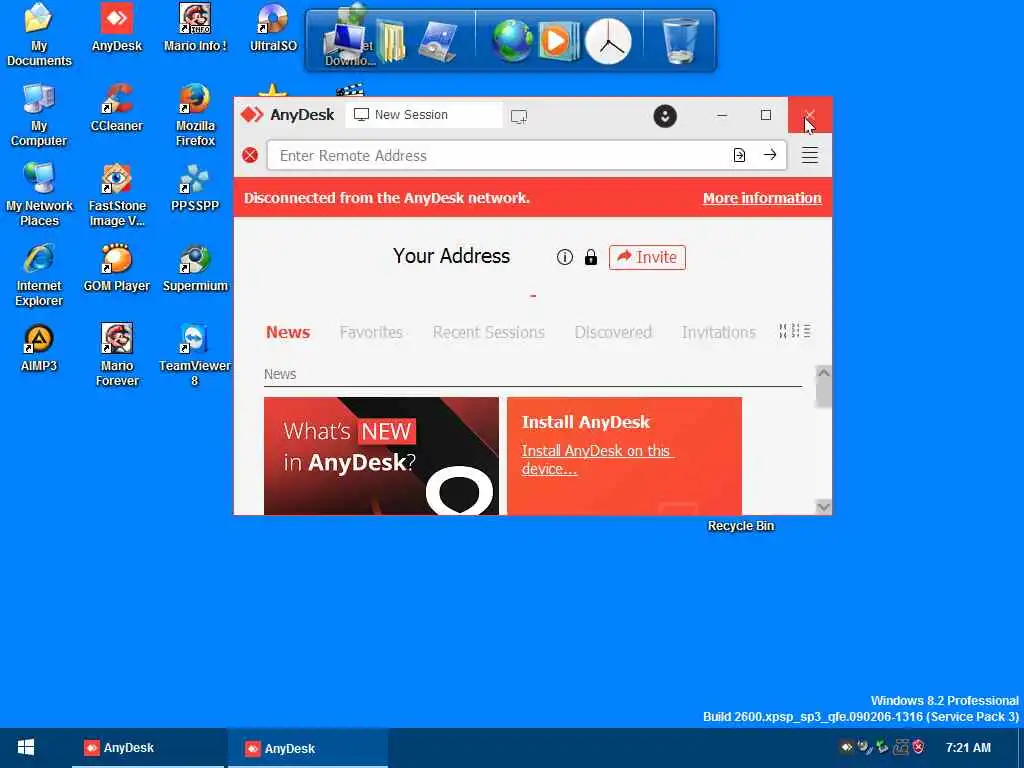Select the AIMP3 desktop shortcut
Screen dimensions: 1024x768
click(39, 347)
